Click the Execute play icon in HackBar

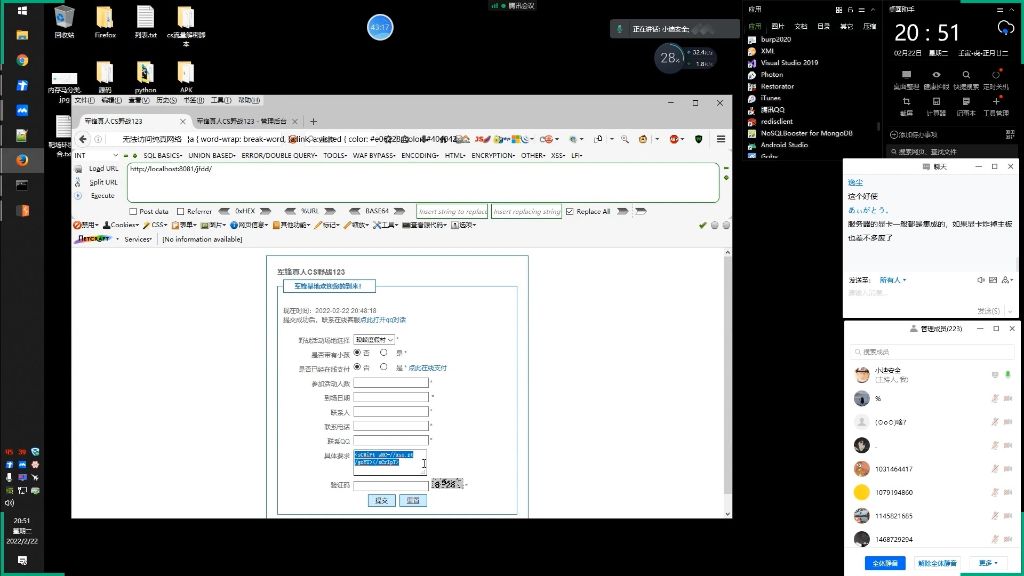pyautogui.click(x=78, y=196)
